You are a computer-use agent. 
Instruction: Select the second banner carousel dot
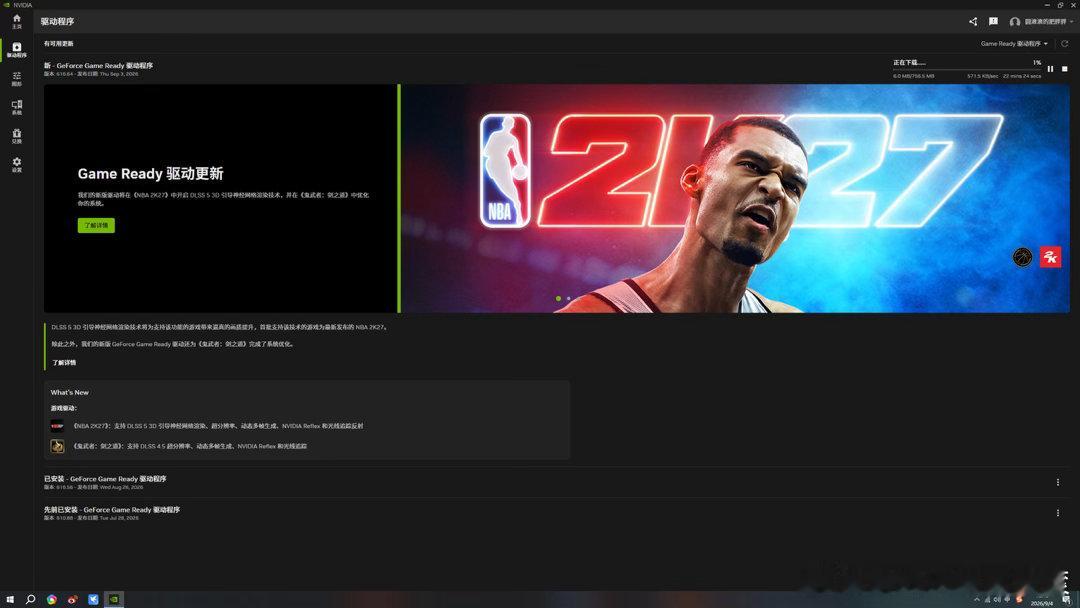(x=568, y=298)
